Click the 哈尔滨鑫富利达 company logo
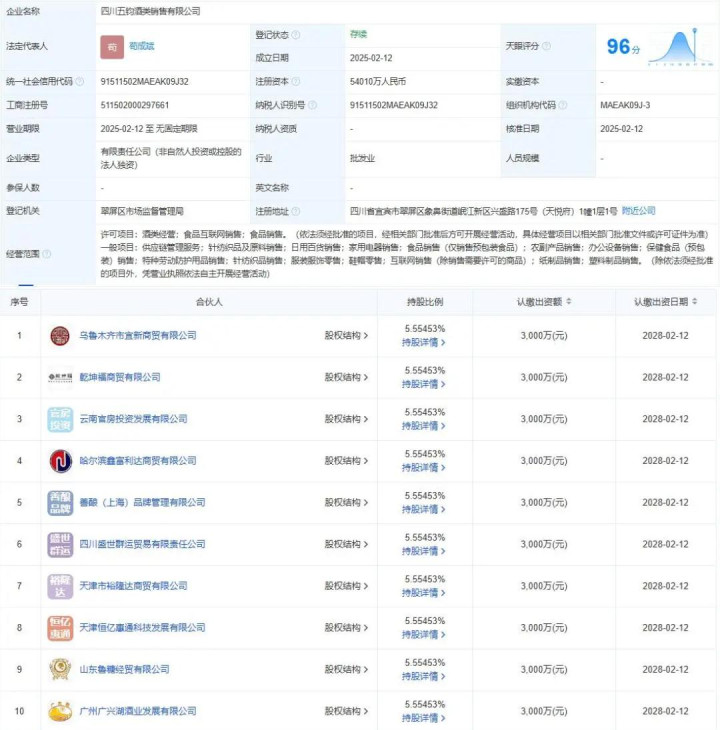720x730 pixels. click(x=61, y=461)
